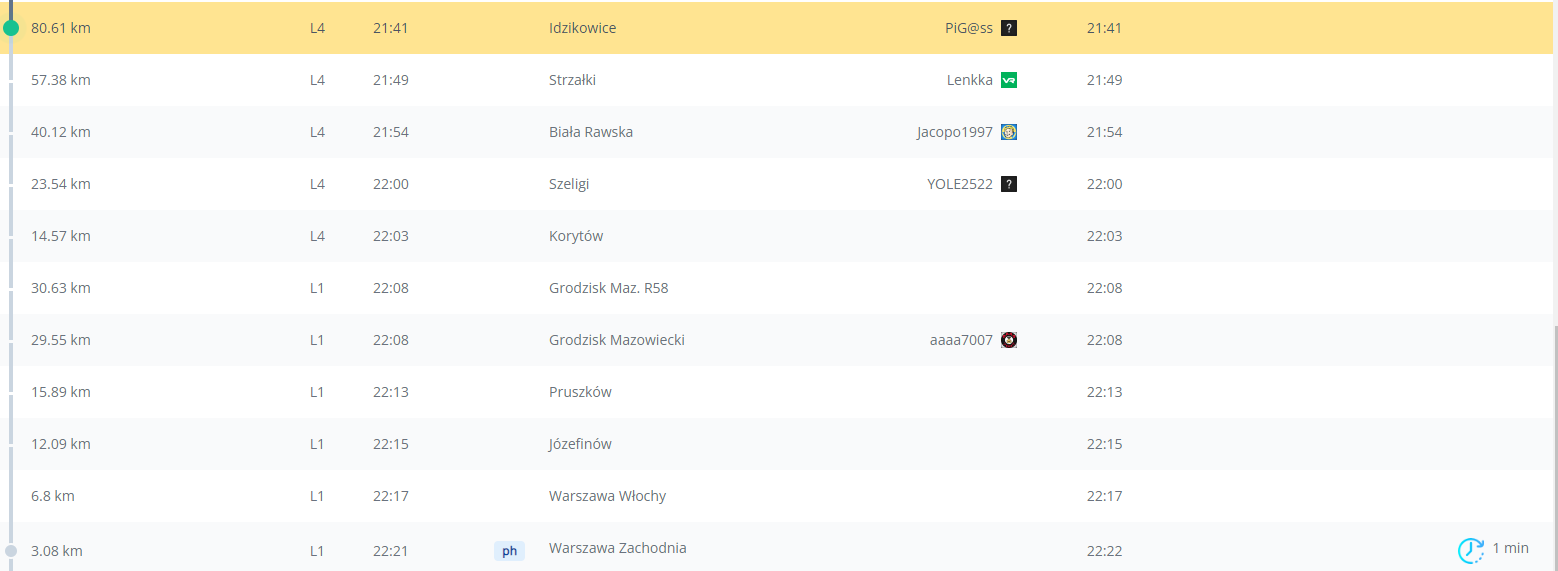Click the vertical scrollbar on right edge
1558x571 pixels.
click(x=1554, y=440)
